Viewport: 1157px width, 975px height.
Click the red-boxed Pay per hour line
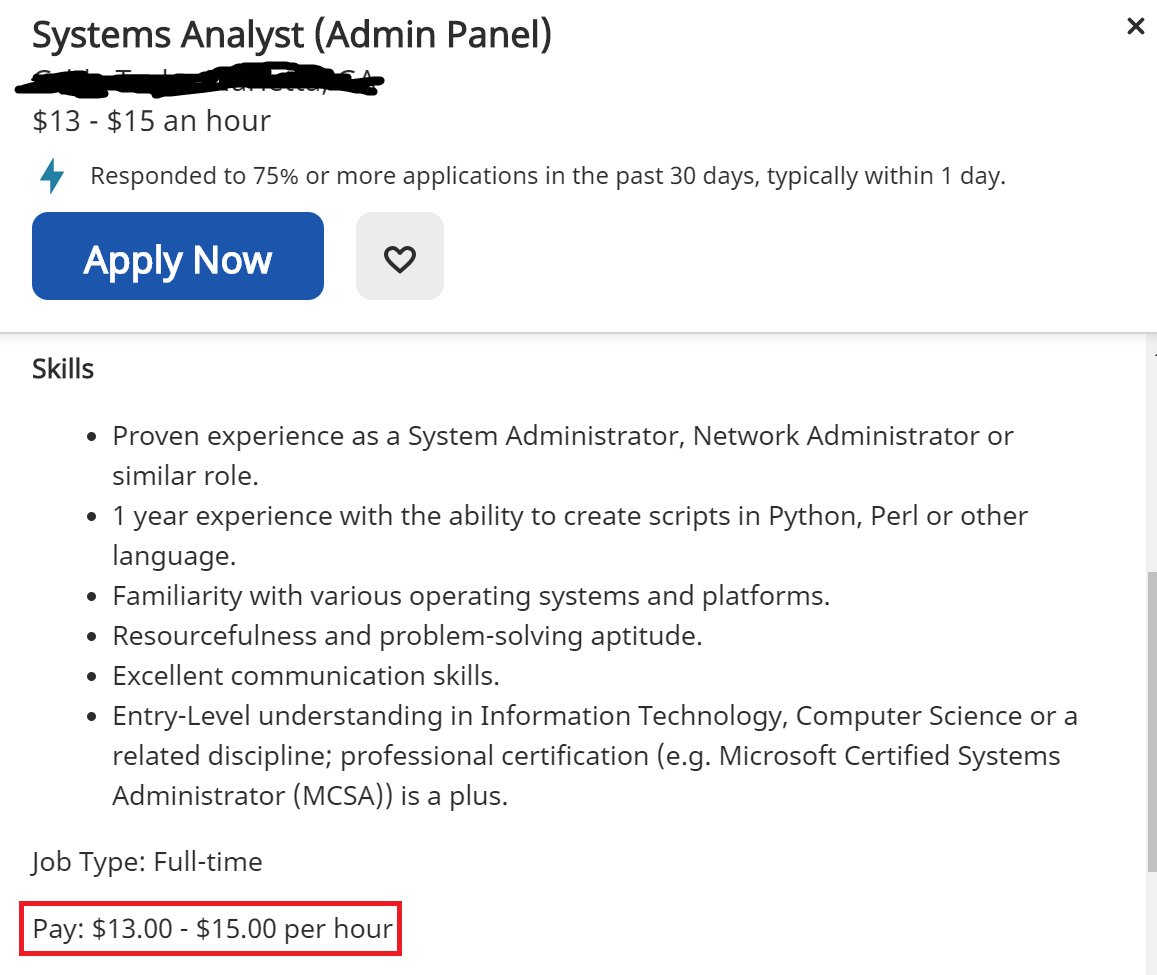pyautogui.click(x=212, y=929)
